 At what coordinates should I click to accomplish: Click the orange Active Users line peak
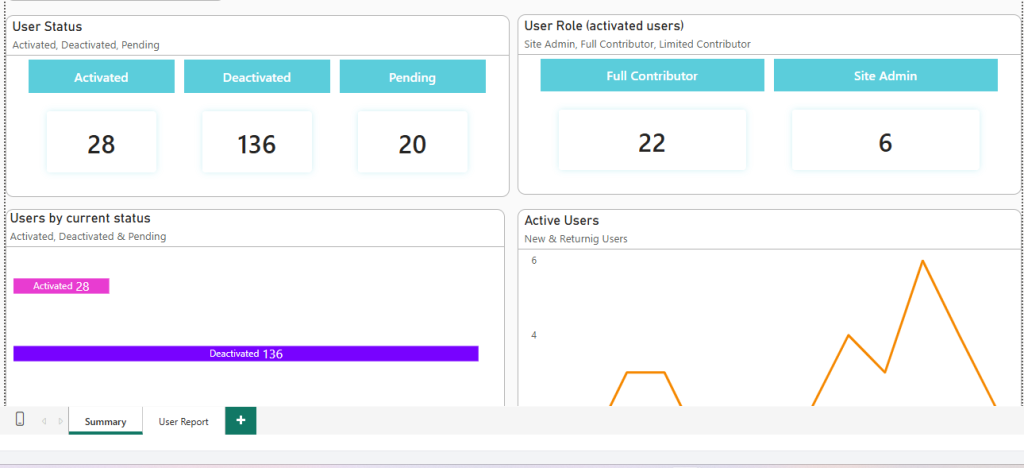tap(922, 261)
